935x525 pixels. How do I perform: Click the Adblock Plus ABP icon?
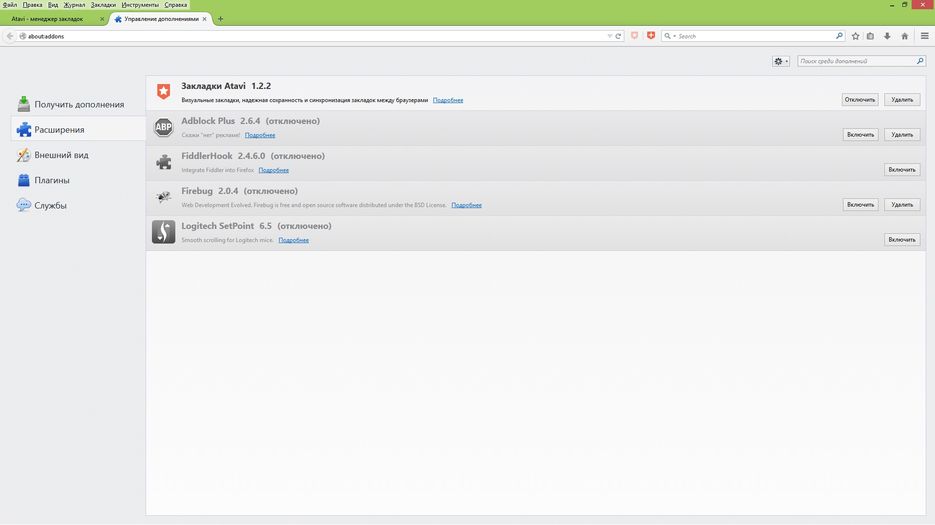coord(163,127)
